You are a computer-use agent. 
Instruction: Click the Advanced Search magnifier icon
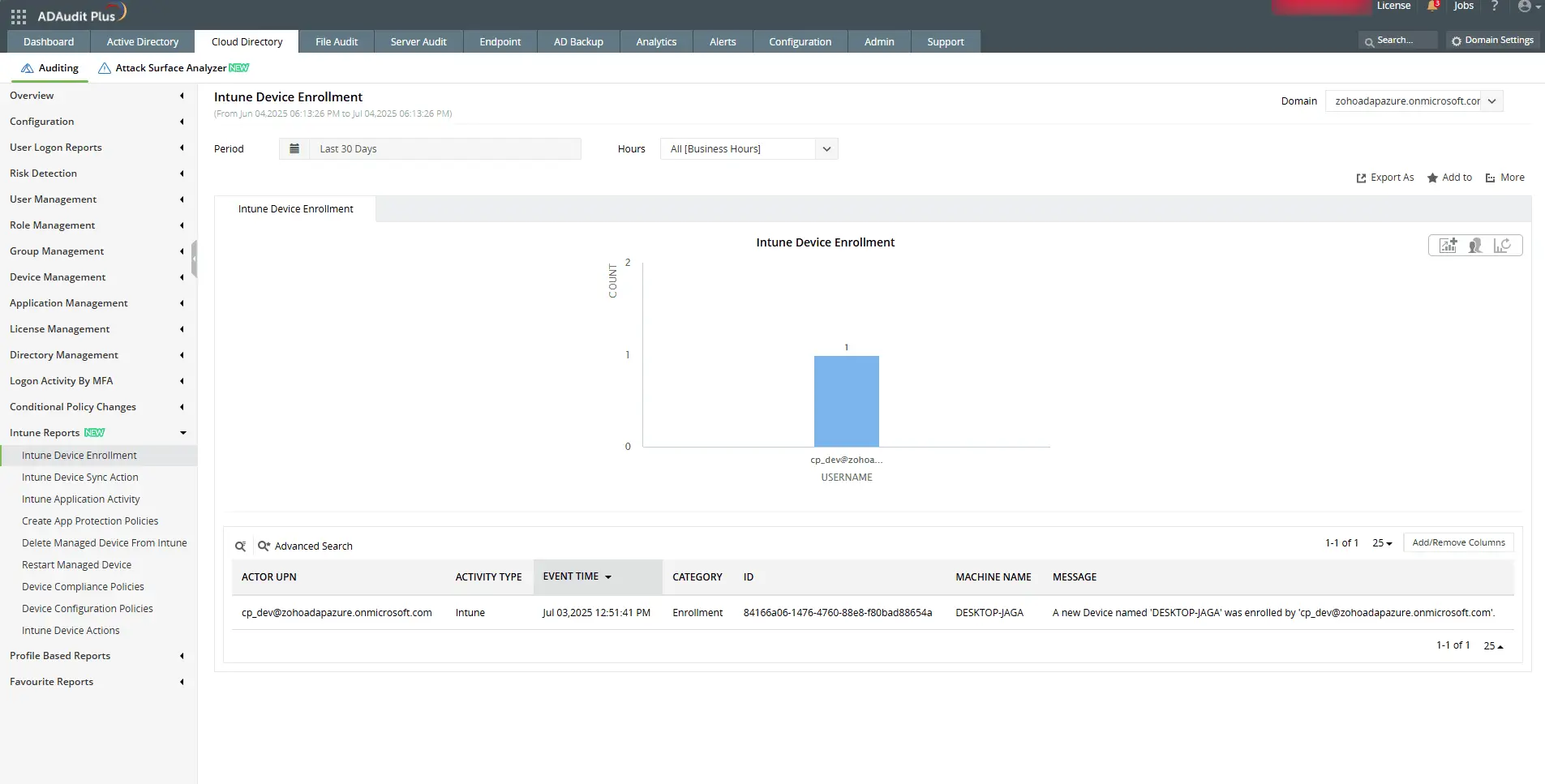pos(264,546)
